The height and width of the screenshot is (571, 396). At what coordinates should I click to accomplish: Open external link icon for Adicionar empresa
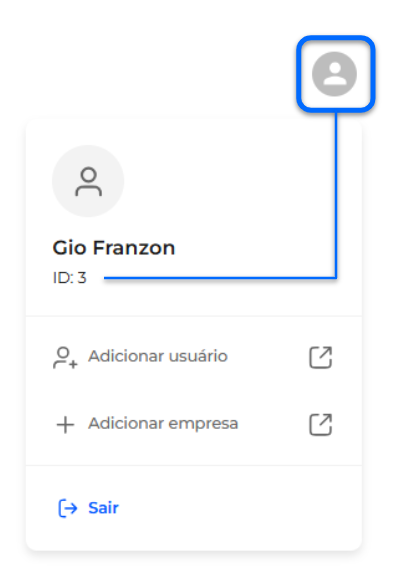(321, 424)
